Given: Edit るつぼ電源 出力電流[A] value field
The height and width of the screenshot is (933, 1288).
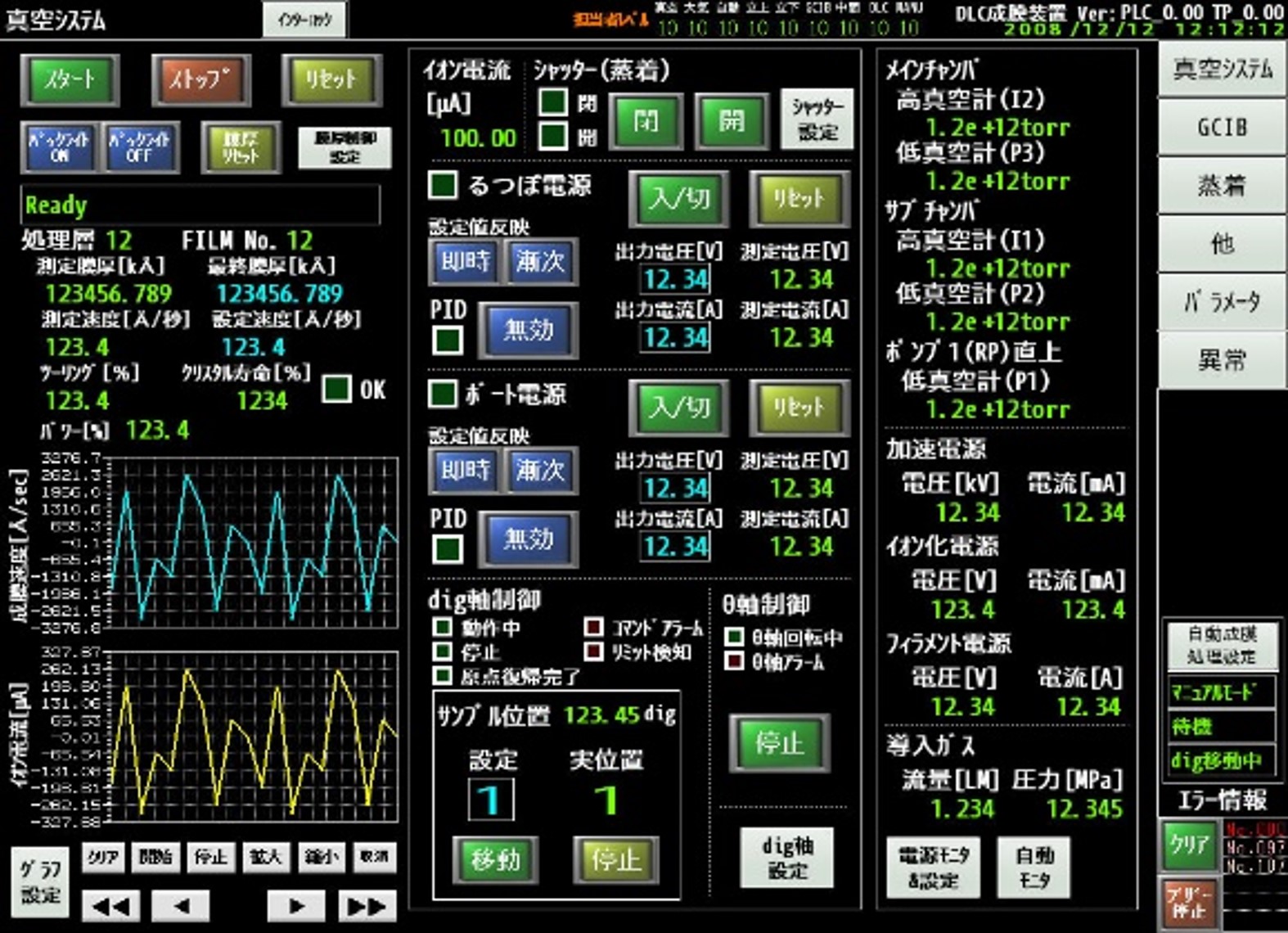Looking at the screenshot, I should point(675,337).
